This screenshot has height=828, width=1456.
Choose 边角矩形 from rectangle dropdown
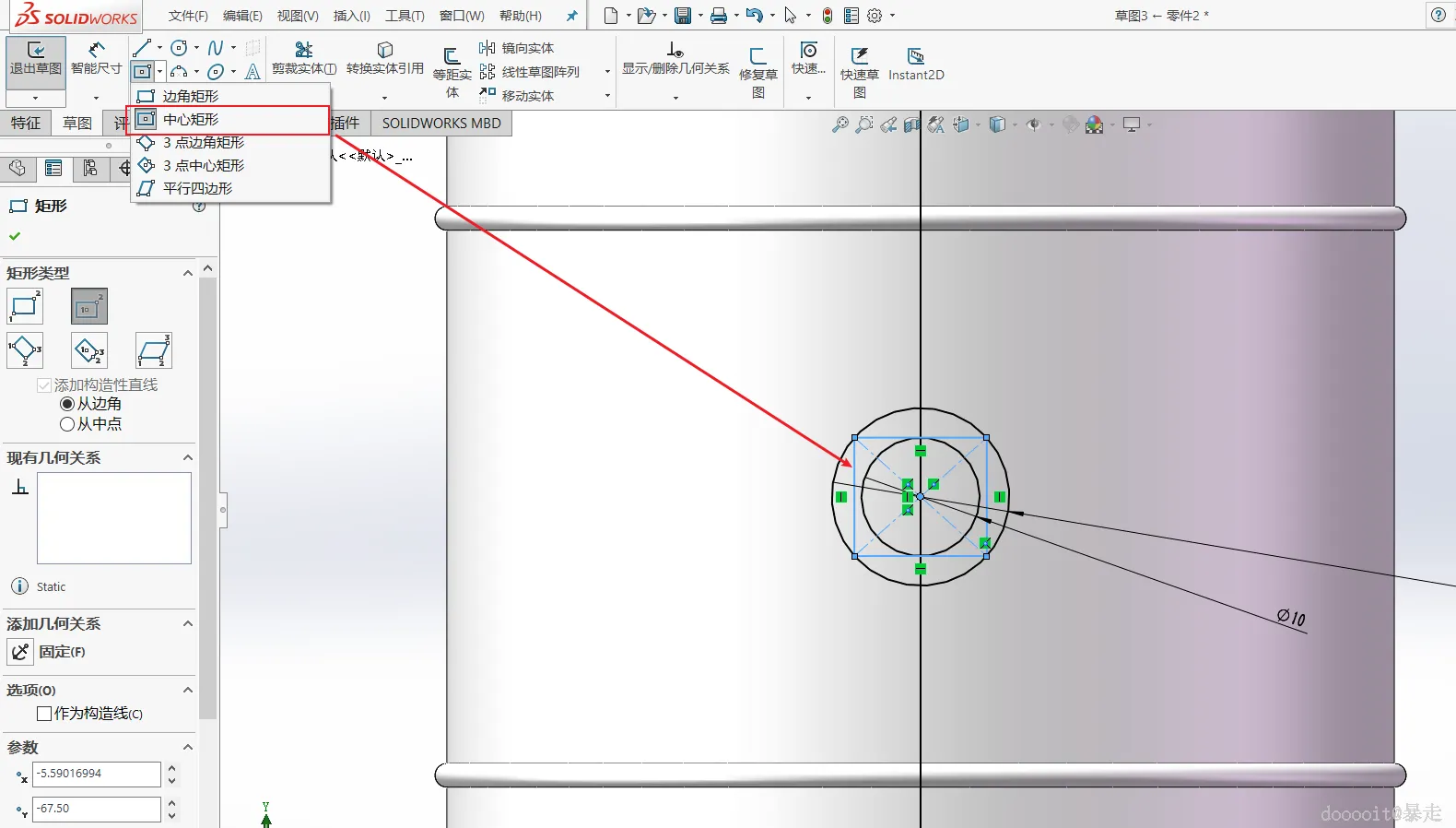click(230, 96)
